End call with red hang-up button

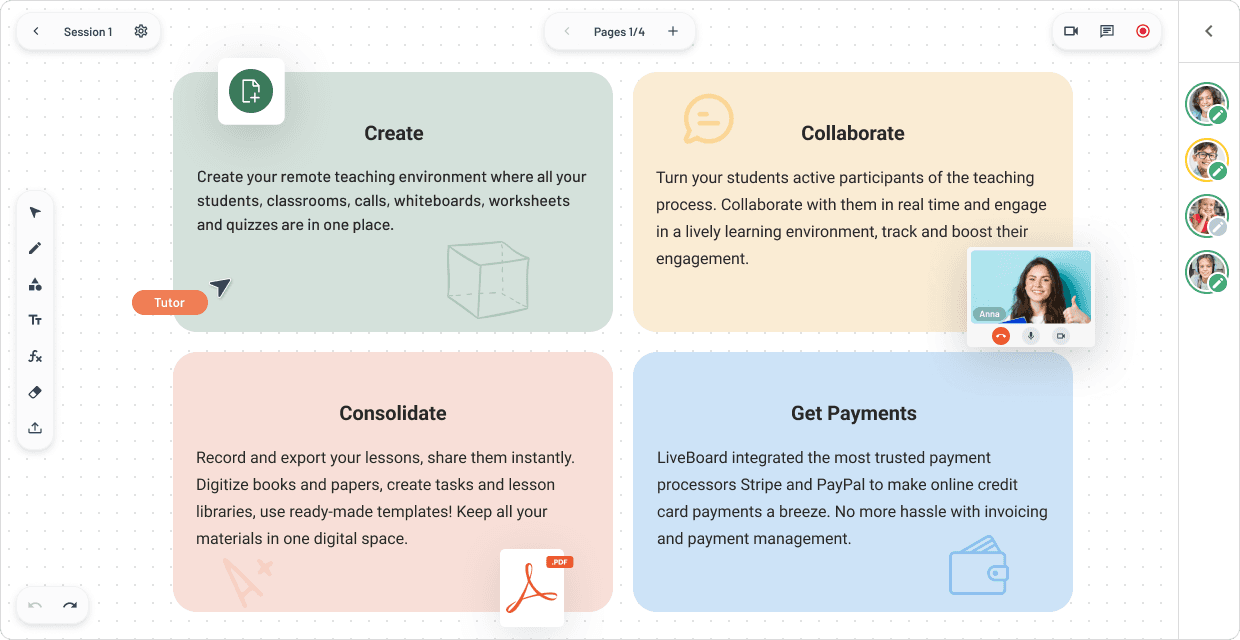(1001, 336)
